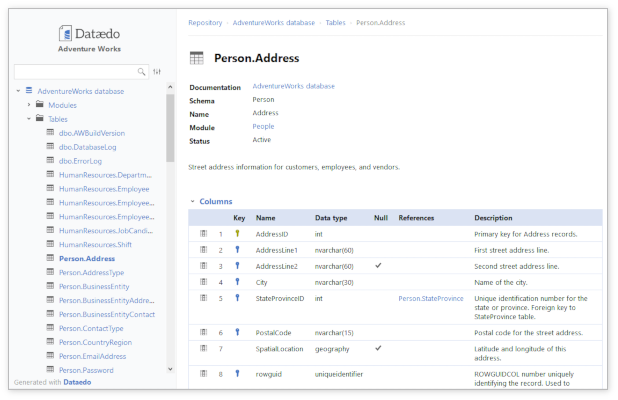This screenshot has width=618, height=400.
Task: Click the sidebar scrollbar thumb
Action: click(170, 128)
